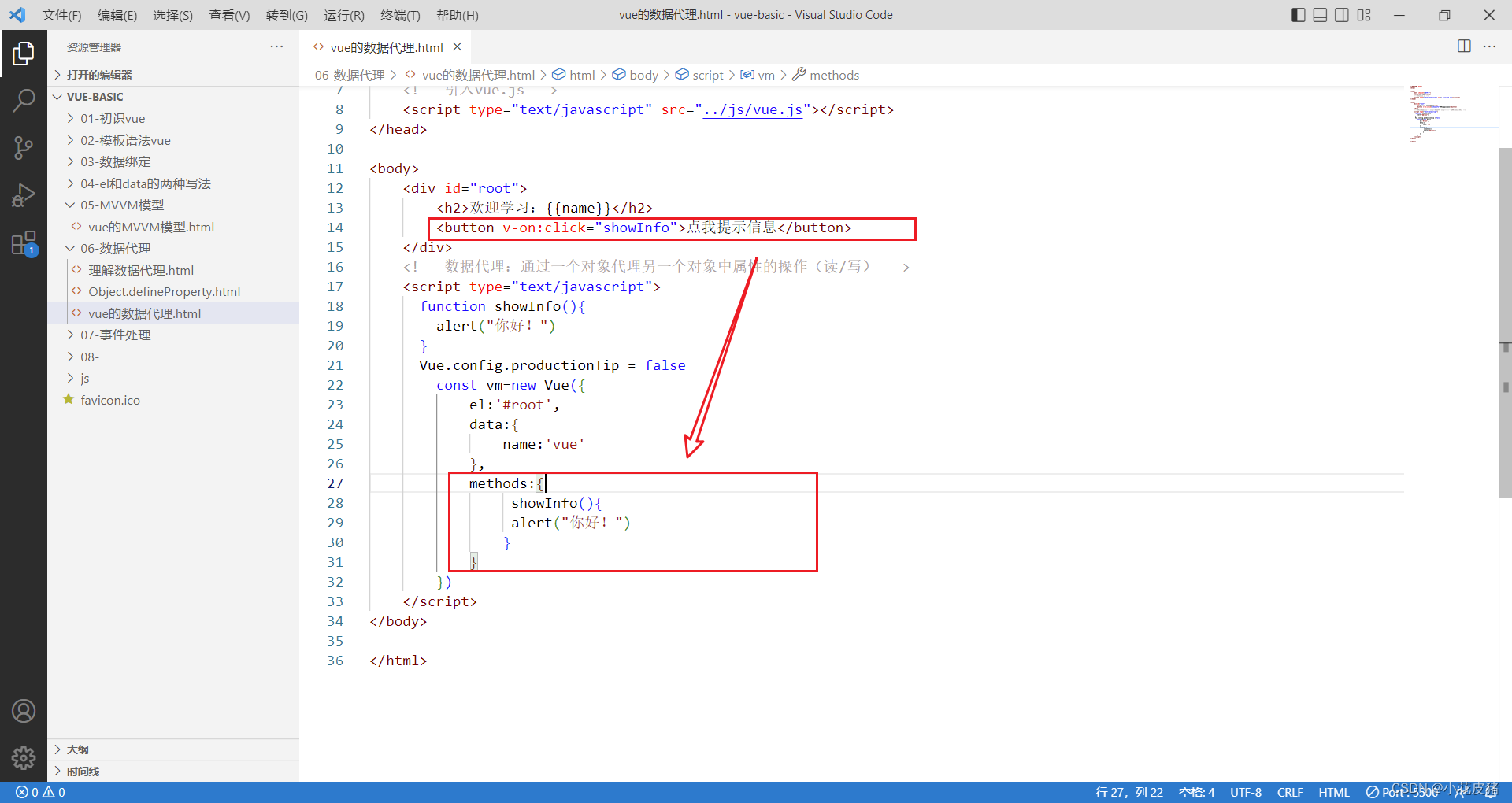Click line number 27 in gutter

(335, 483)
